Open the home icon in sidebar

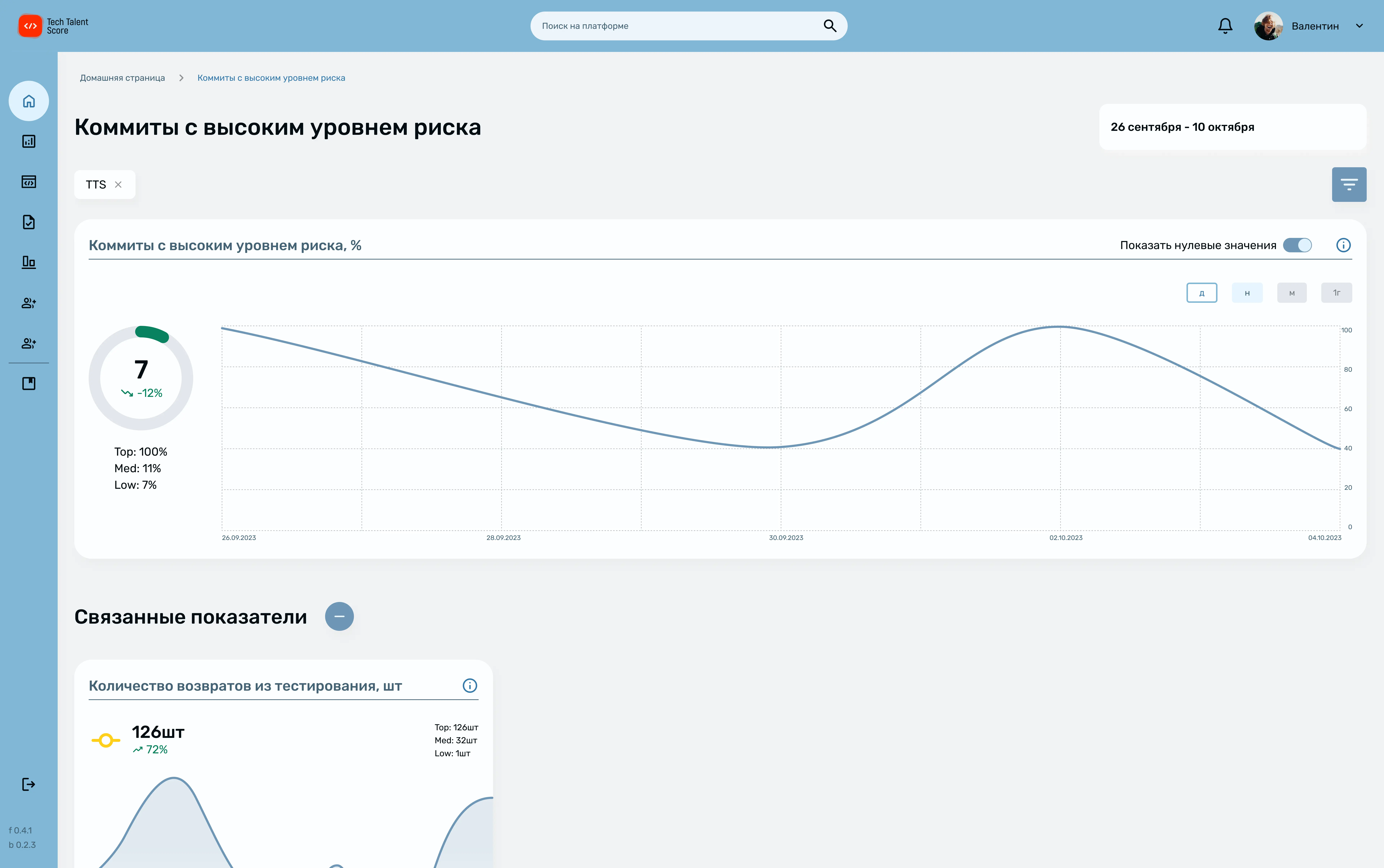coord(29,101)
